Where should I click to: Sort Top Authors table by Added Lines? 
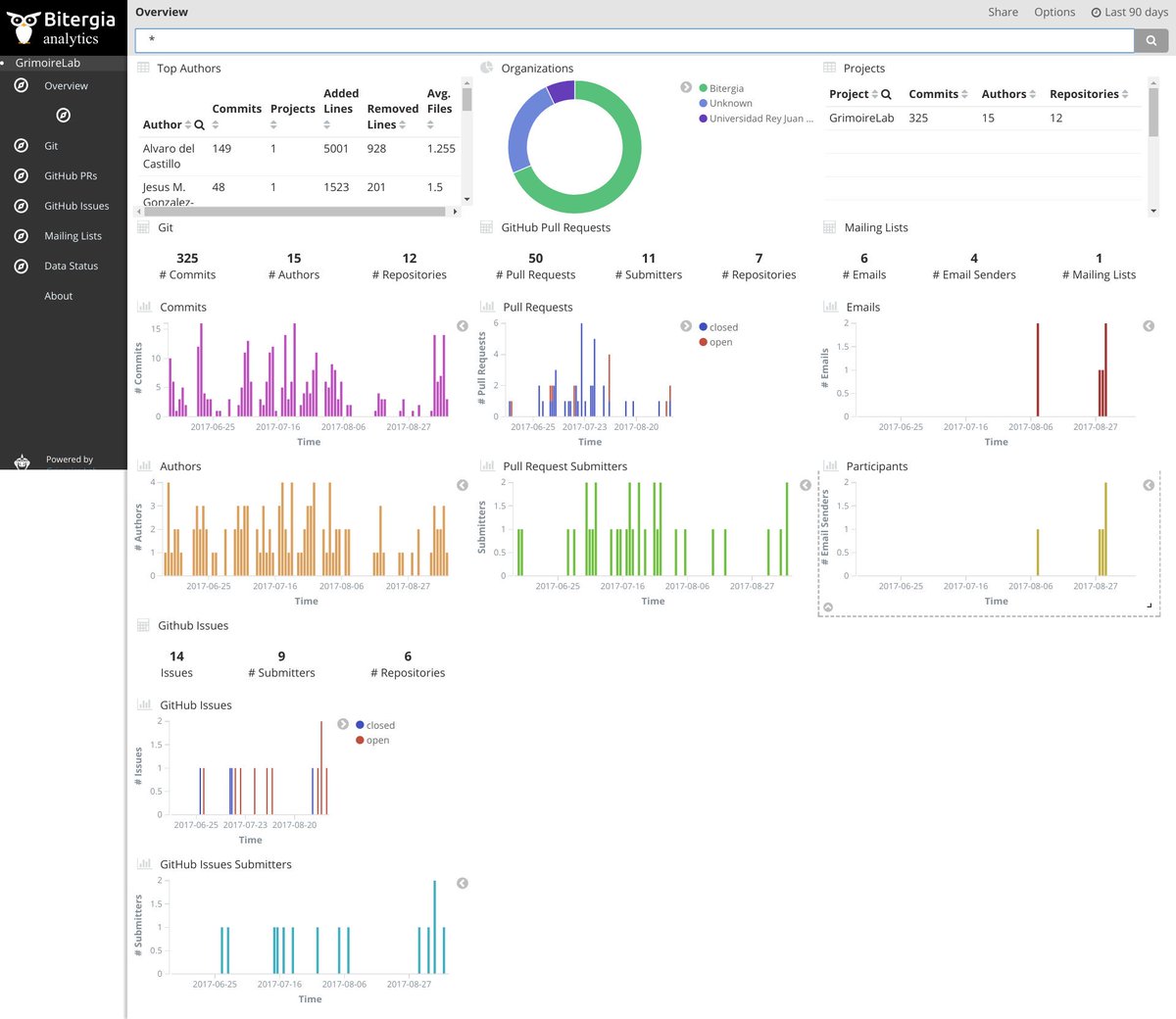pyautogui.click(x=326, y=125)
